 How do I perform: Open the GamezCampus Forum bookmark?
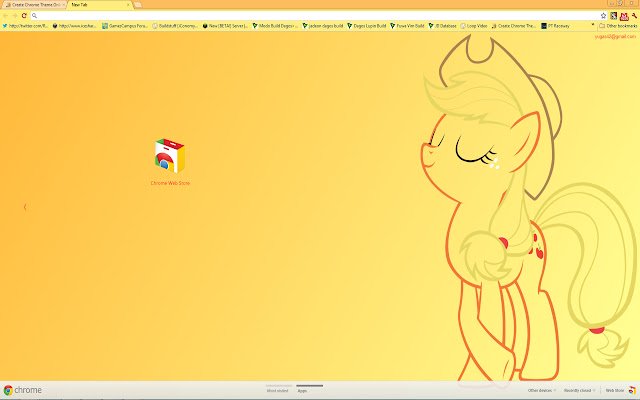pos(124,26)
